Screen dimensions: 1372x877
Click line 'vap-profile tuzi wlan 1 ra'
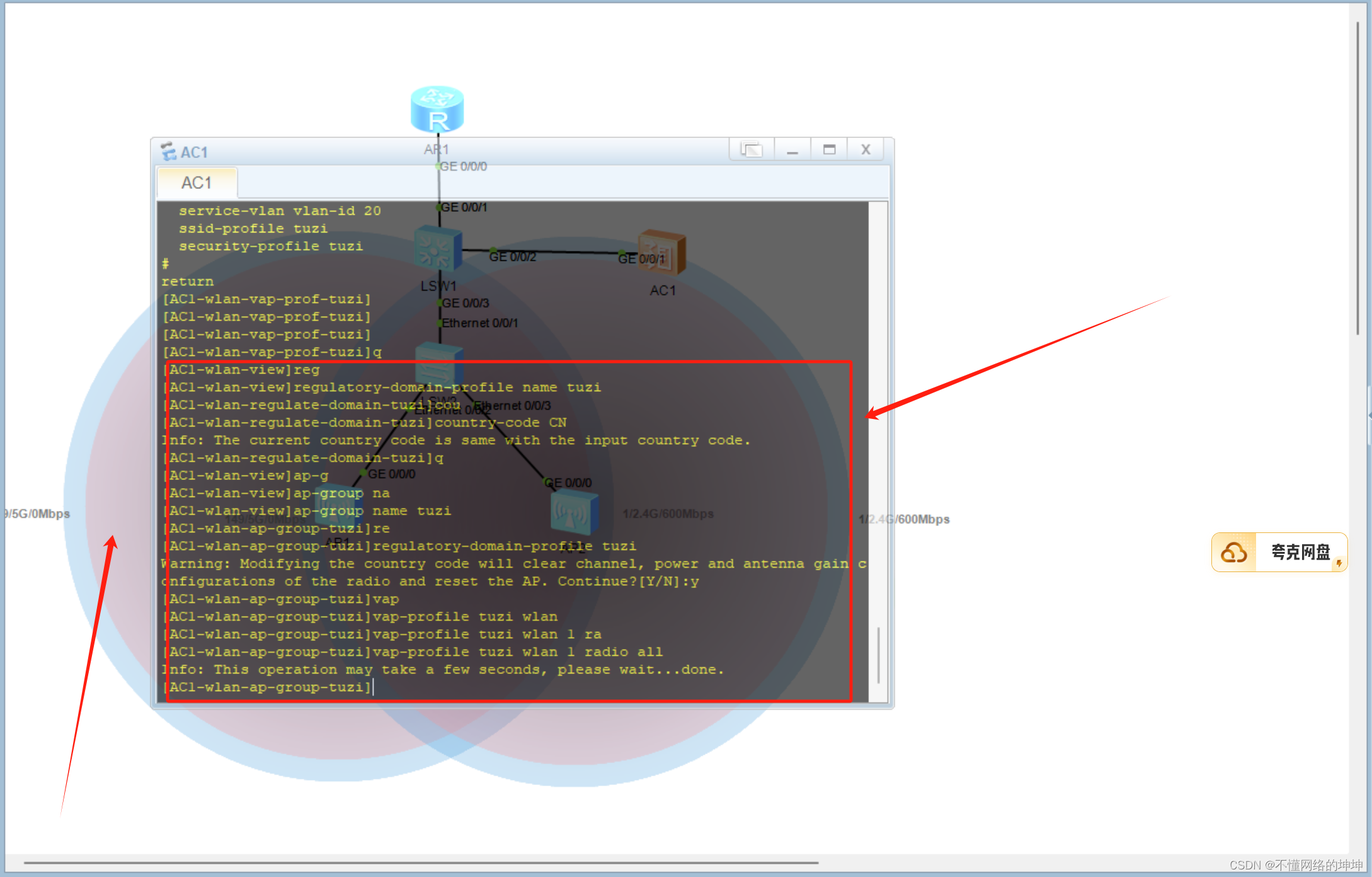coord(382,634)
